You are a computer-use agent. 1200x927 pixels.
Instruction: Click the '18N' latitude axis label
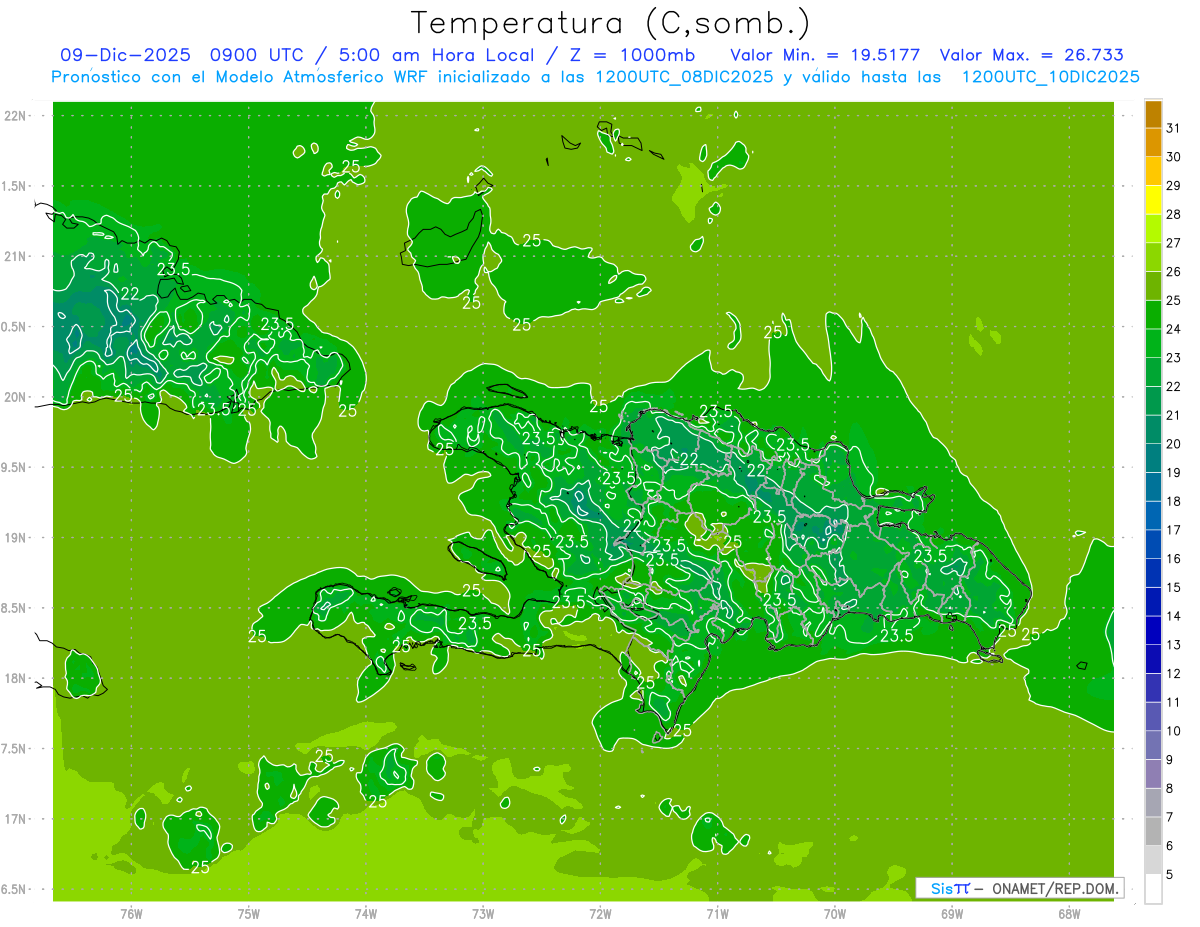point(14,678)
